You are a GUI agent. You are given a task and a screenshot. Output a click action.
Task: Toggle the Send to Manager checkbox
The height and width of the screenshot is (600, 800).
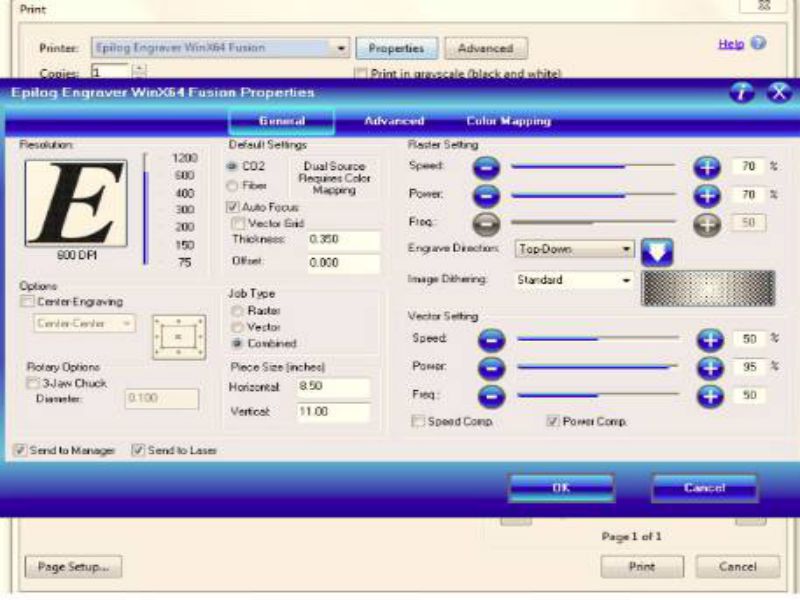pyautogui.click(x=20, y=450)
